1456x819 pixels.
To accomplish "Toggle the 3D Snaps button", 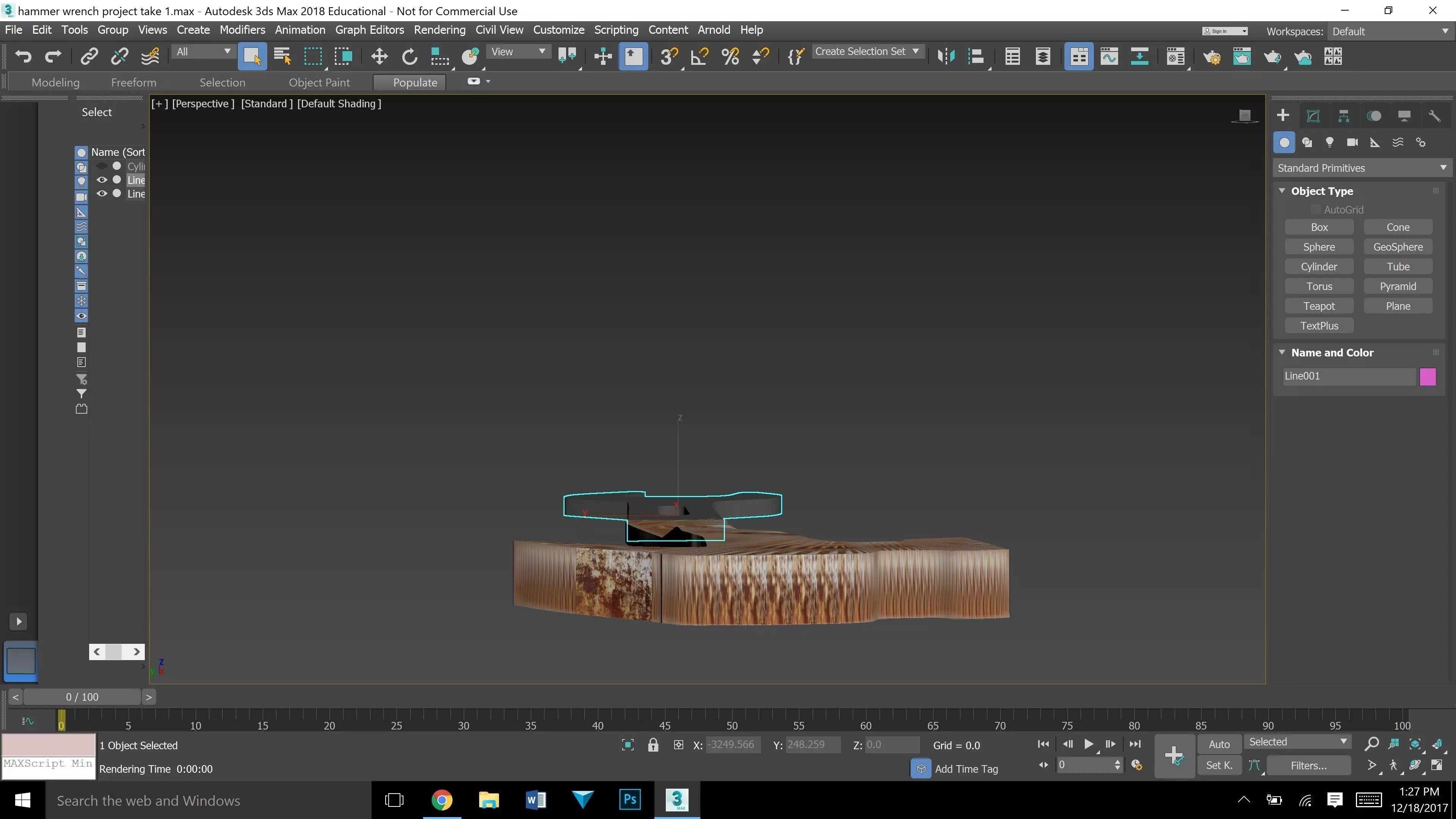I will click(x=668, y=56).
